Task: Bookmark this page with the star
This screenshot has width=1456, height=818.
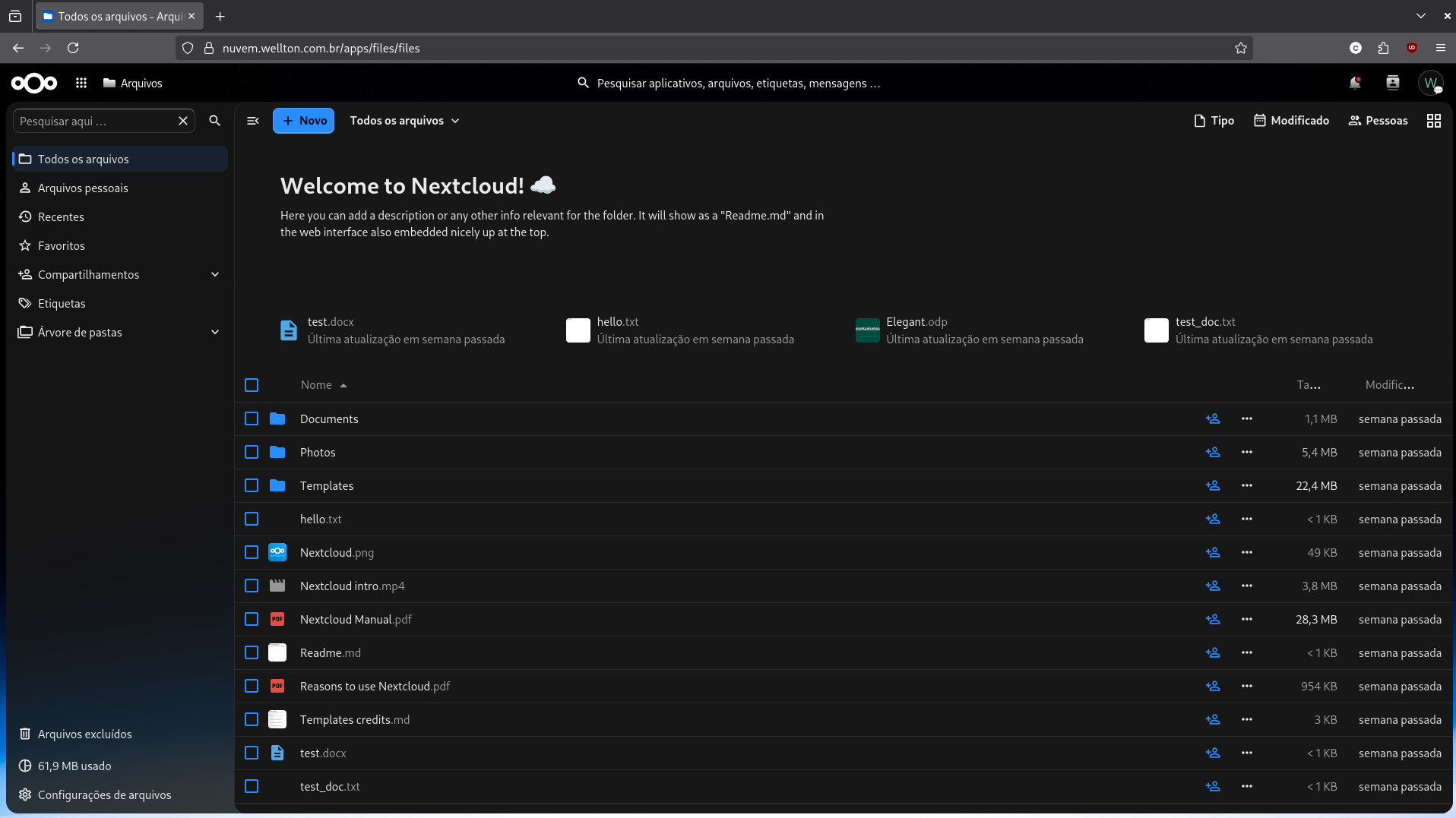Action: click(1241, 48)
